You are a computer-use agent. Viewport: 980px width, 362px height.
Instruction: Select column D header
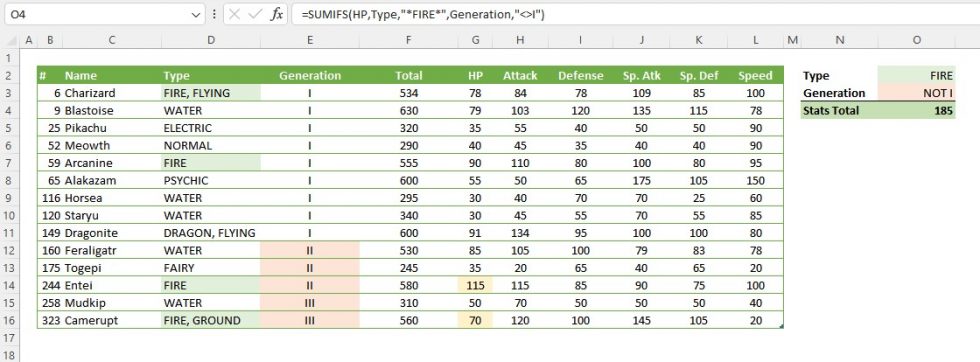(x=211, y=40)
